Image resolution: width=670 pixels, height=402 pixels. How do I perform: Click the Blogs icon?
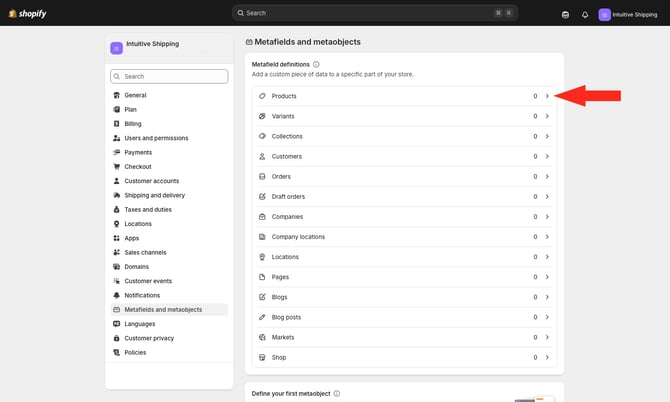[x=262, y=297]
